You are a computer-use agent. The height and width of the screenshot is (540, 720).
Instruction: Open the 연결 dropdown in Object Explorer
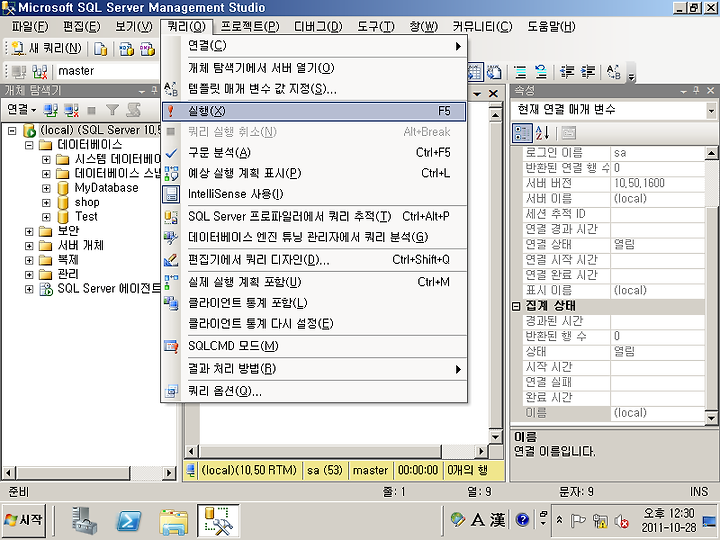point(22,110)
